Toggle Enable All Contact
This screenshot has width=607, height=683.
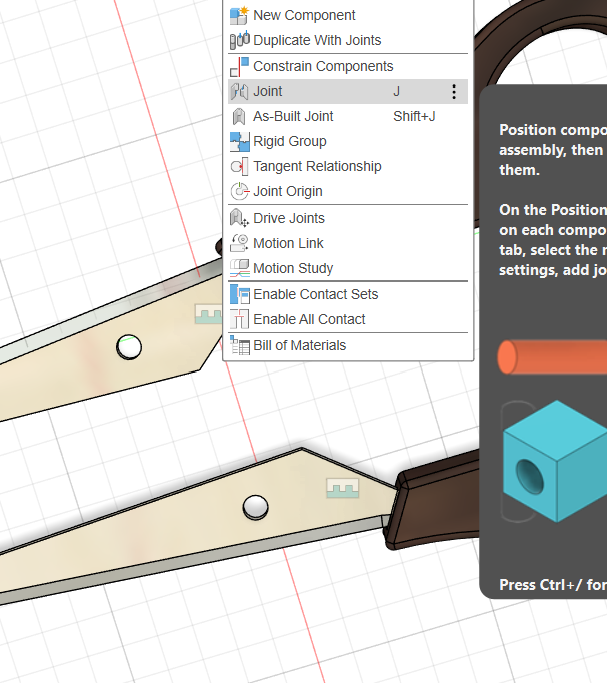pos(309,319)
